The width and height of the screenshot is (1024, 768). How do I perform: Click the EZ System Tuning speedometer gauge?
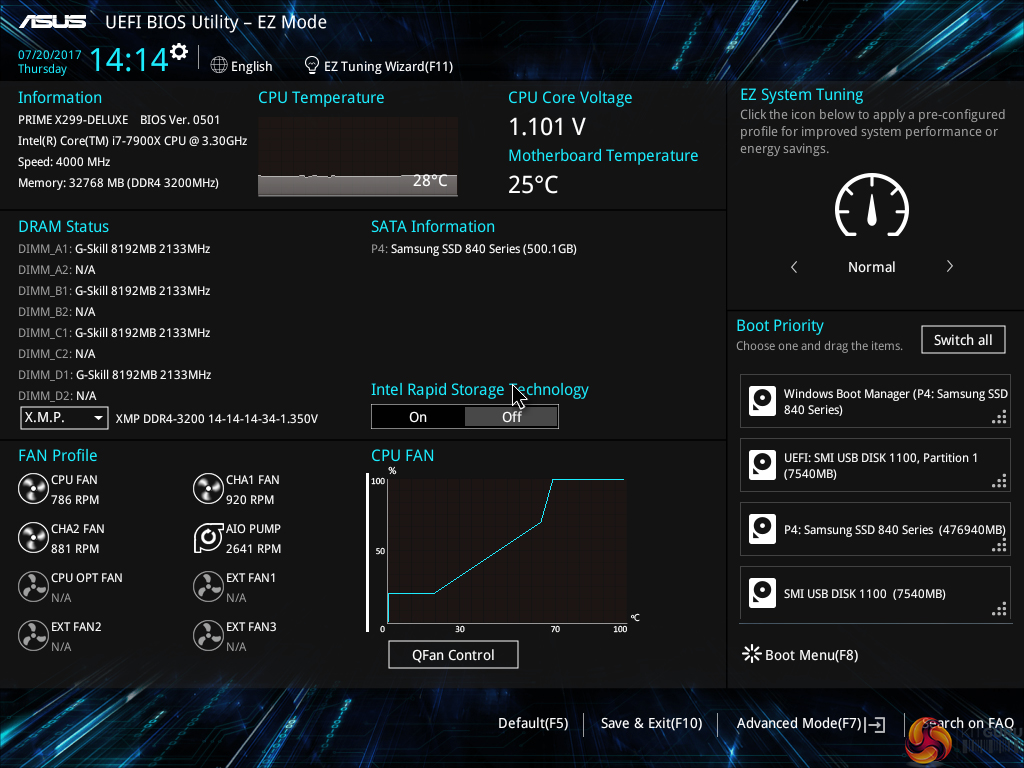(872, 205)
